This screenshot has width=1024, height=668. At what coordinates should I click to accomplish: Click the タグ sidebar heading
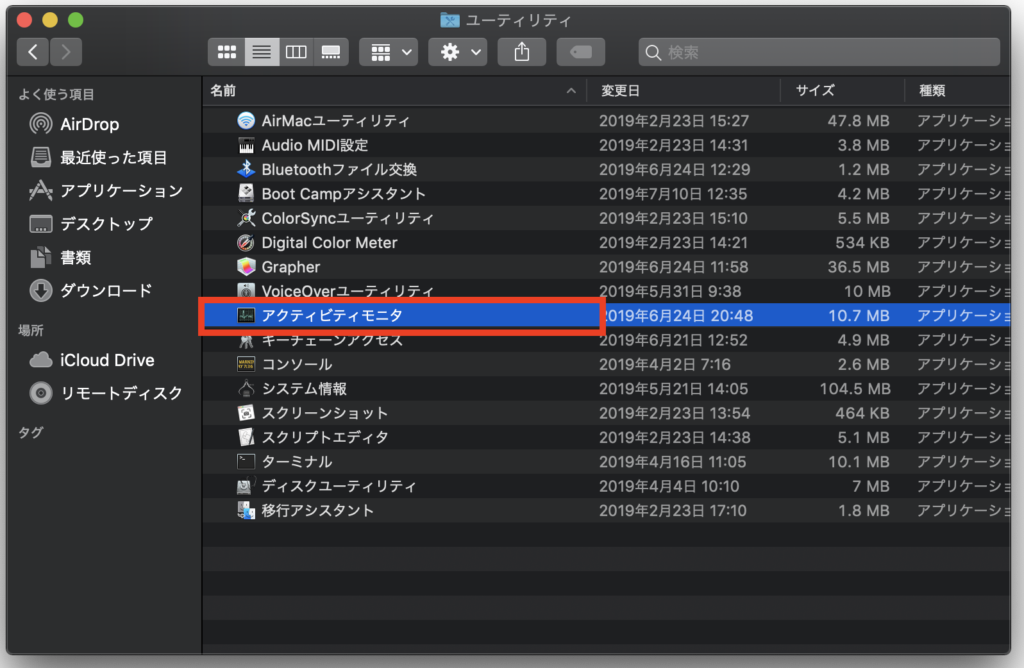[31, 432]
